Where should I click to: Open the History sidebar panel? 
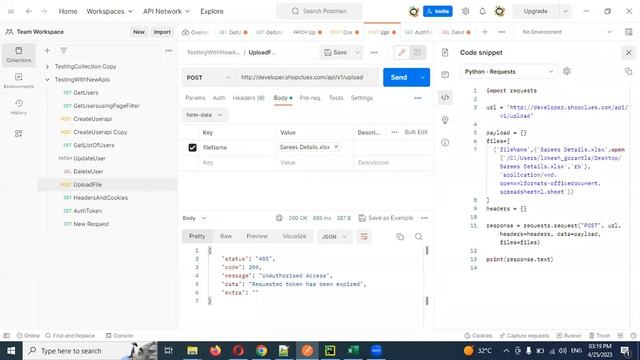(x=18, y=107)
